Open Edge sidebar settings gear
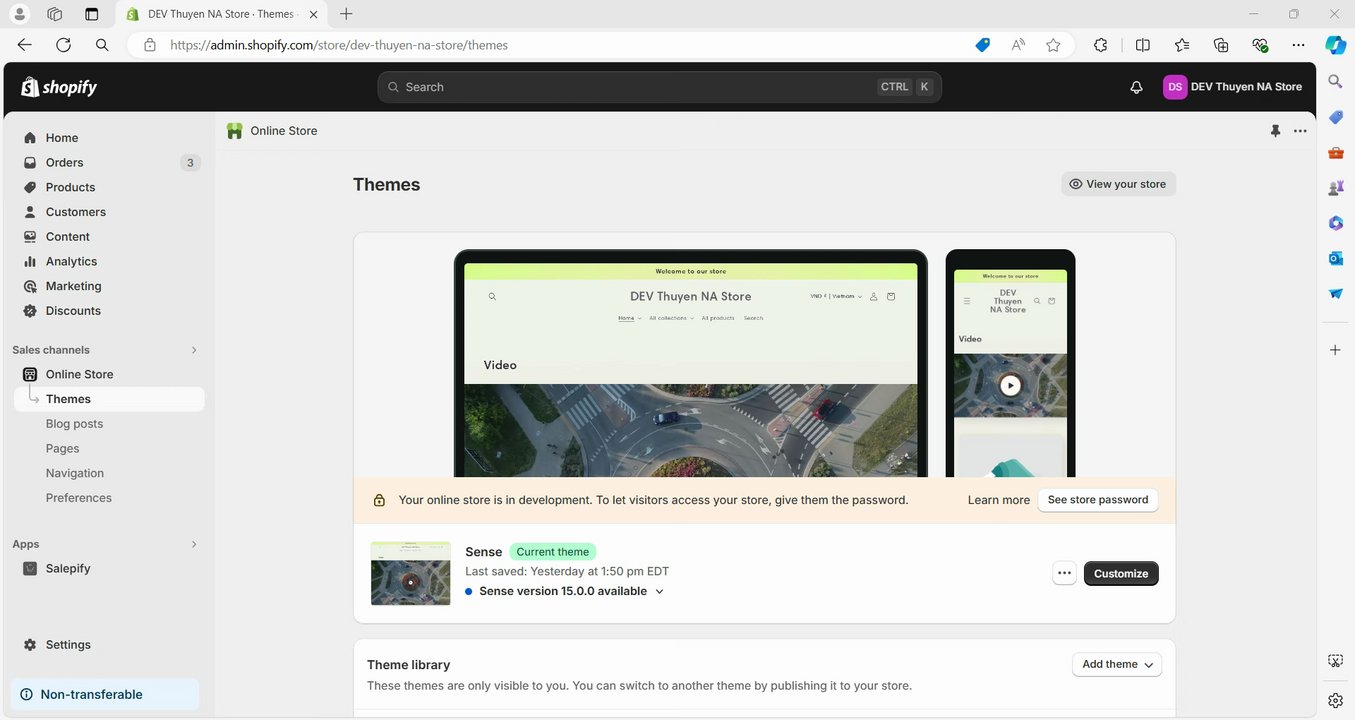The width and height of the screenshot is (1355, 720). coord(1335,701)
